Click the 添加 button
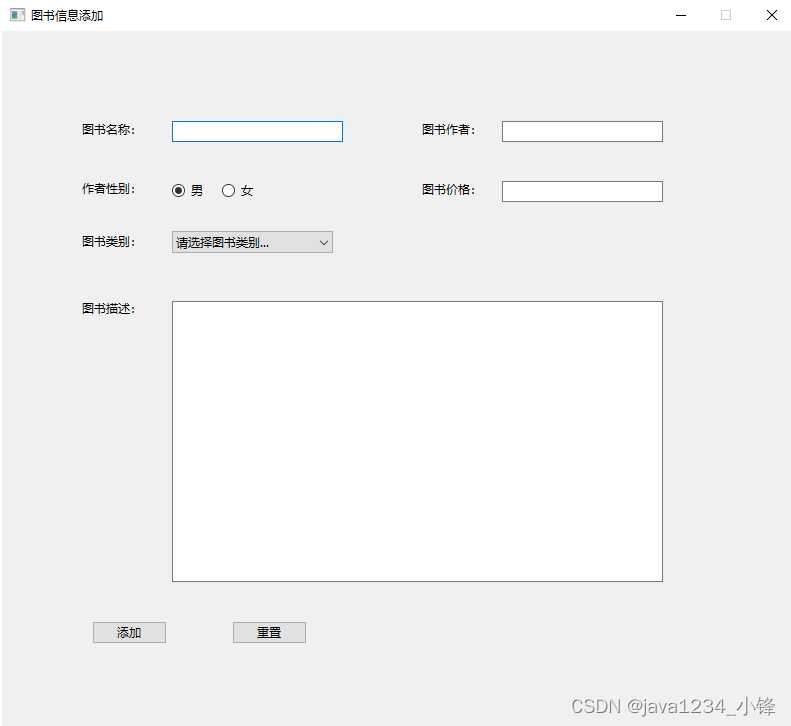The height and width of the screenshot is (726, 791). tap(129, 632)
